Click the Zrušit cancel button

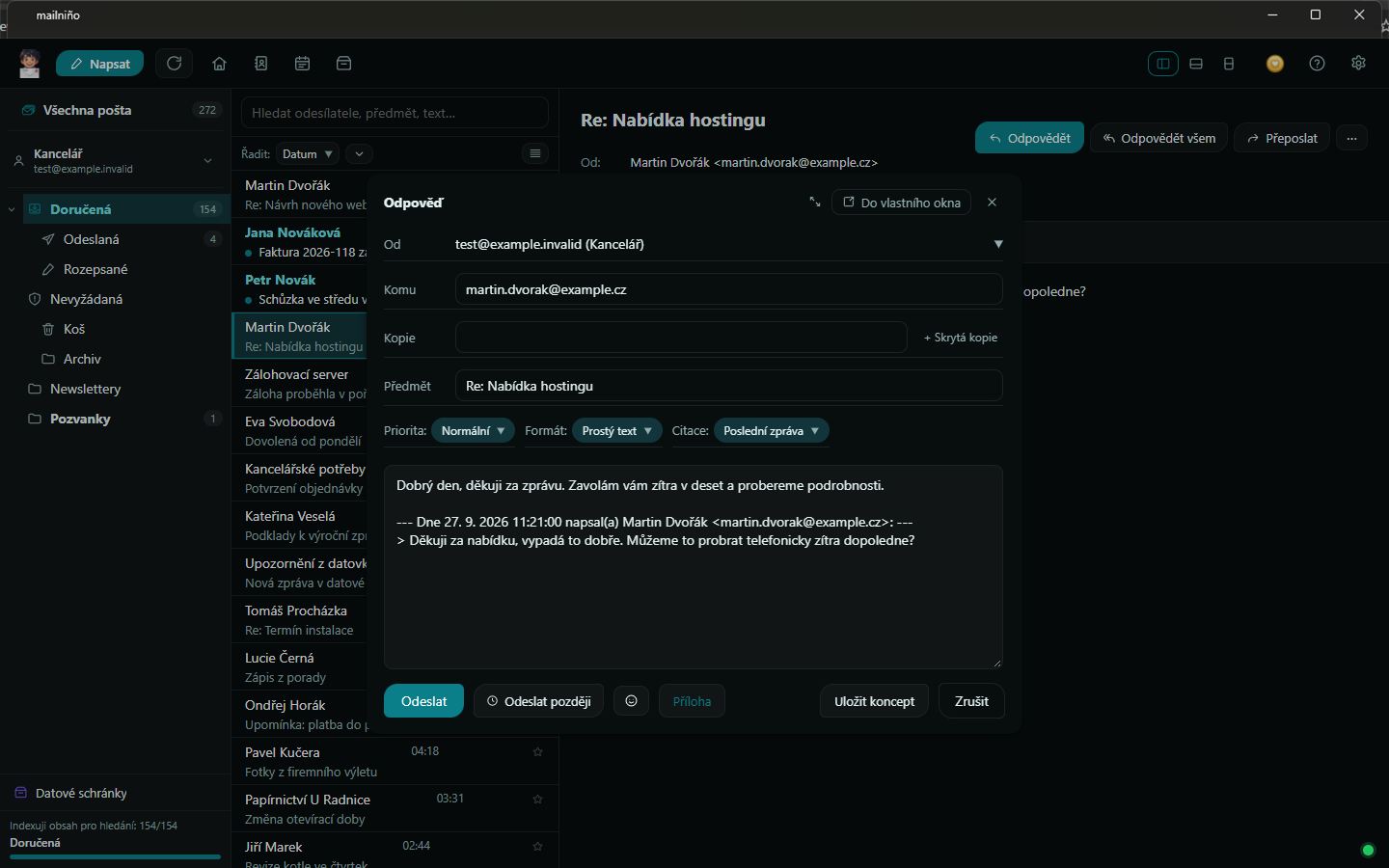click(971, 701)
